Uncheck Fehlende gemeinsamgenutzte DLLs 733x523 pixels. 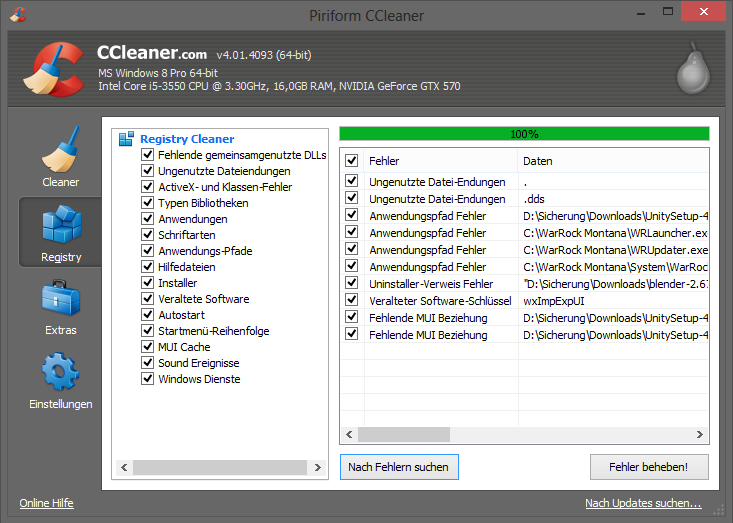point(147,155)
